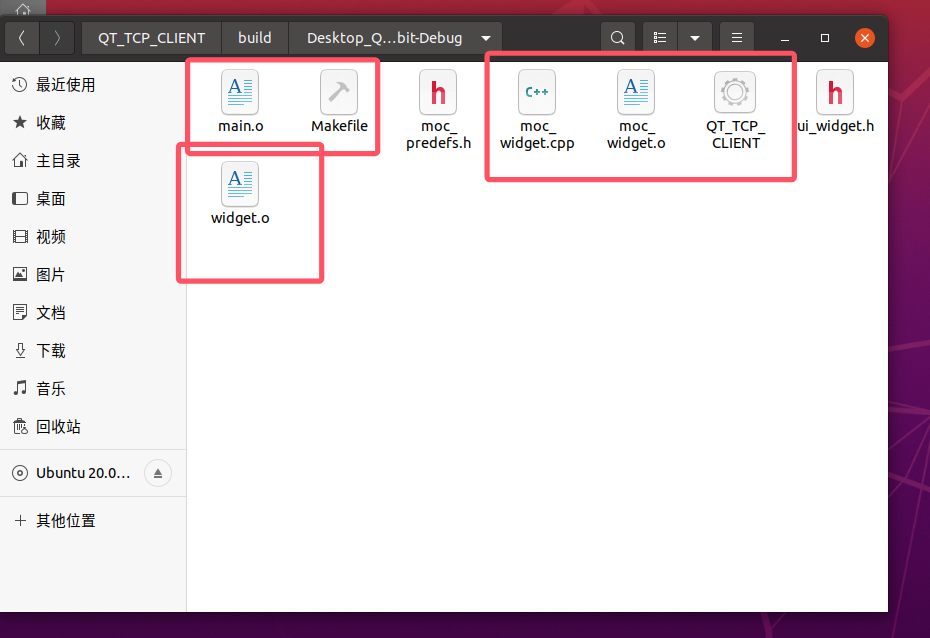Open the path bar dropdown after Desktop_Q...bit-Debug
Screen dimensions: 930x638
pyautogui.click(x=486, y=38)
